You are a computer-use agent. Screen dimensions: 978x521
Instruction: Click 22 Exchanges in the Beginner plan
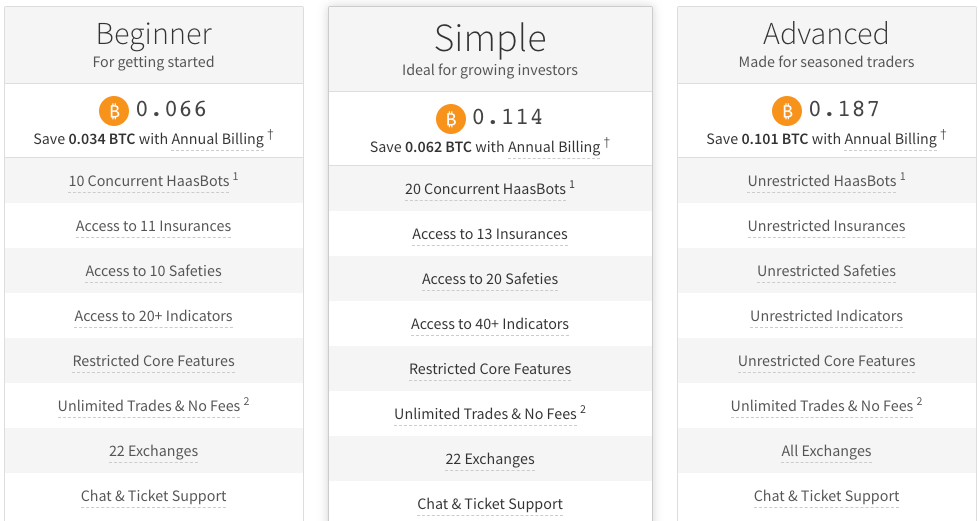click(x=153, y=451)
